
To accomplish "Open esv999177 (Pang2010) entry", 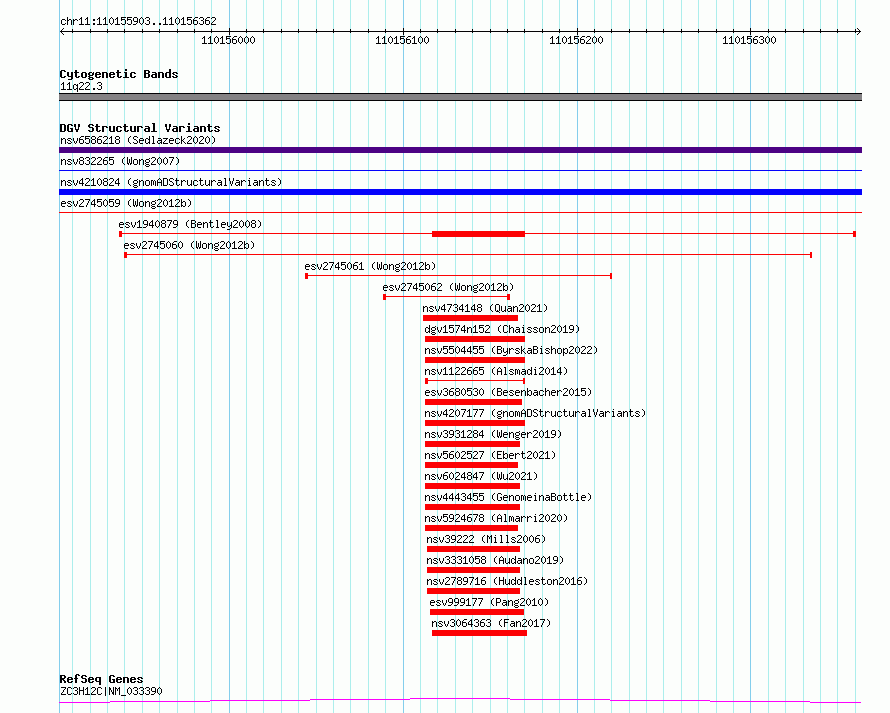I will click(489, 602).
